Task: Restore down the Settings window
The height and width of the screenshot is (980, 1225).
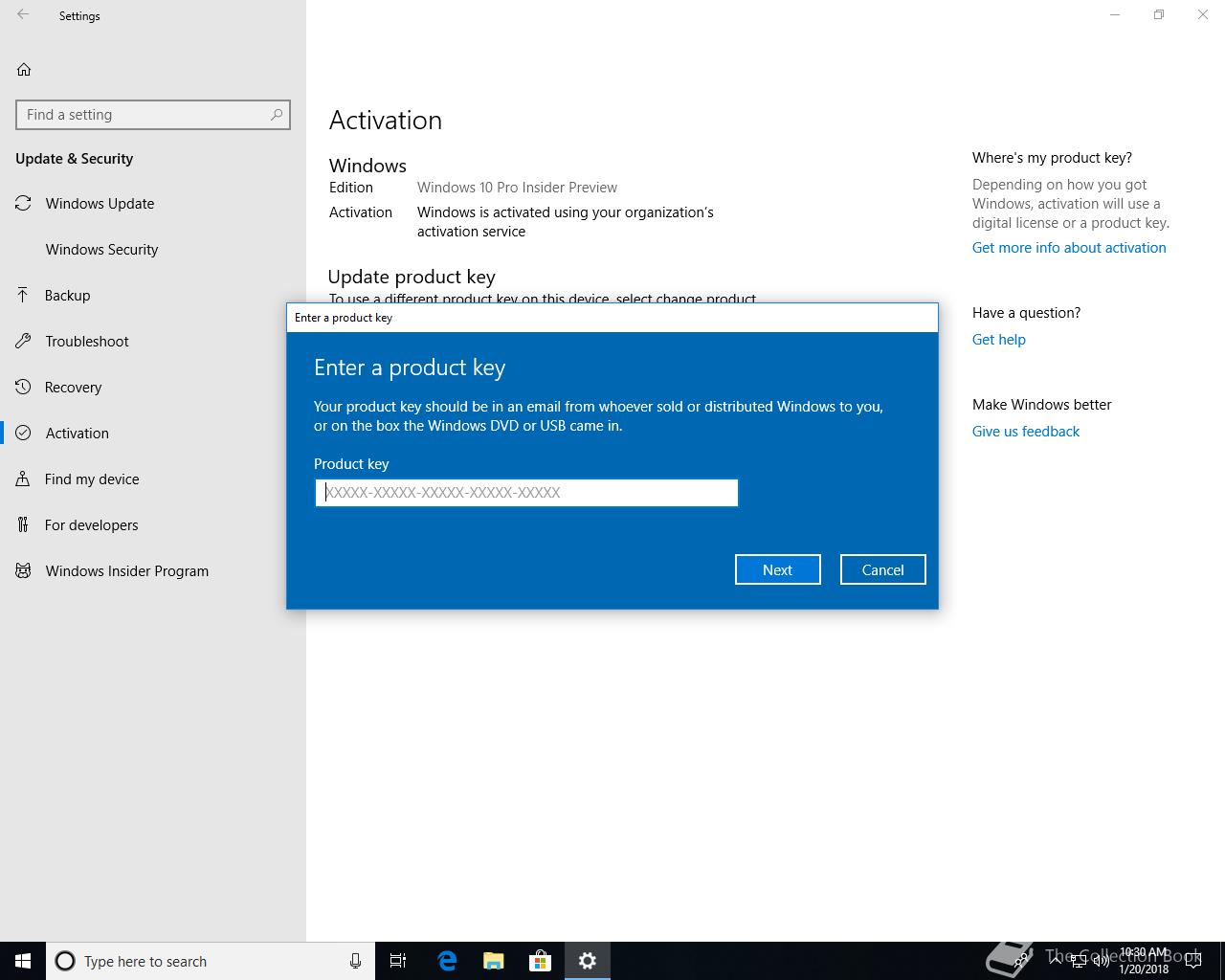Action: (x=1159, y=15)
